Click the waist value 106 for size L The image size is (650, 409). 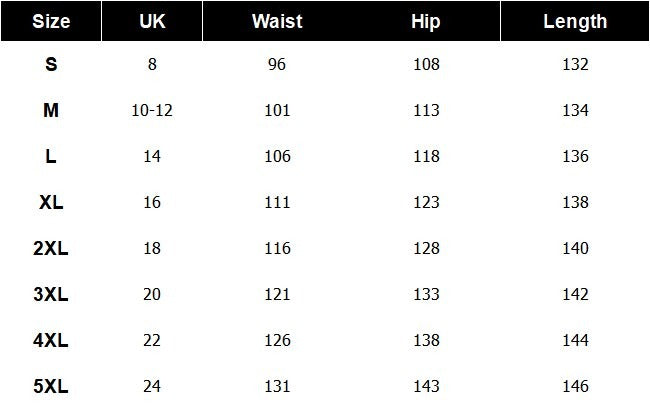pyautogui.click(x=277, y=157)
